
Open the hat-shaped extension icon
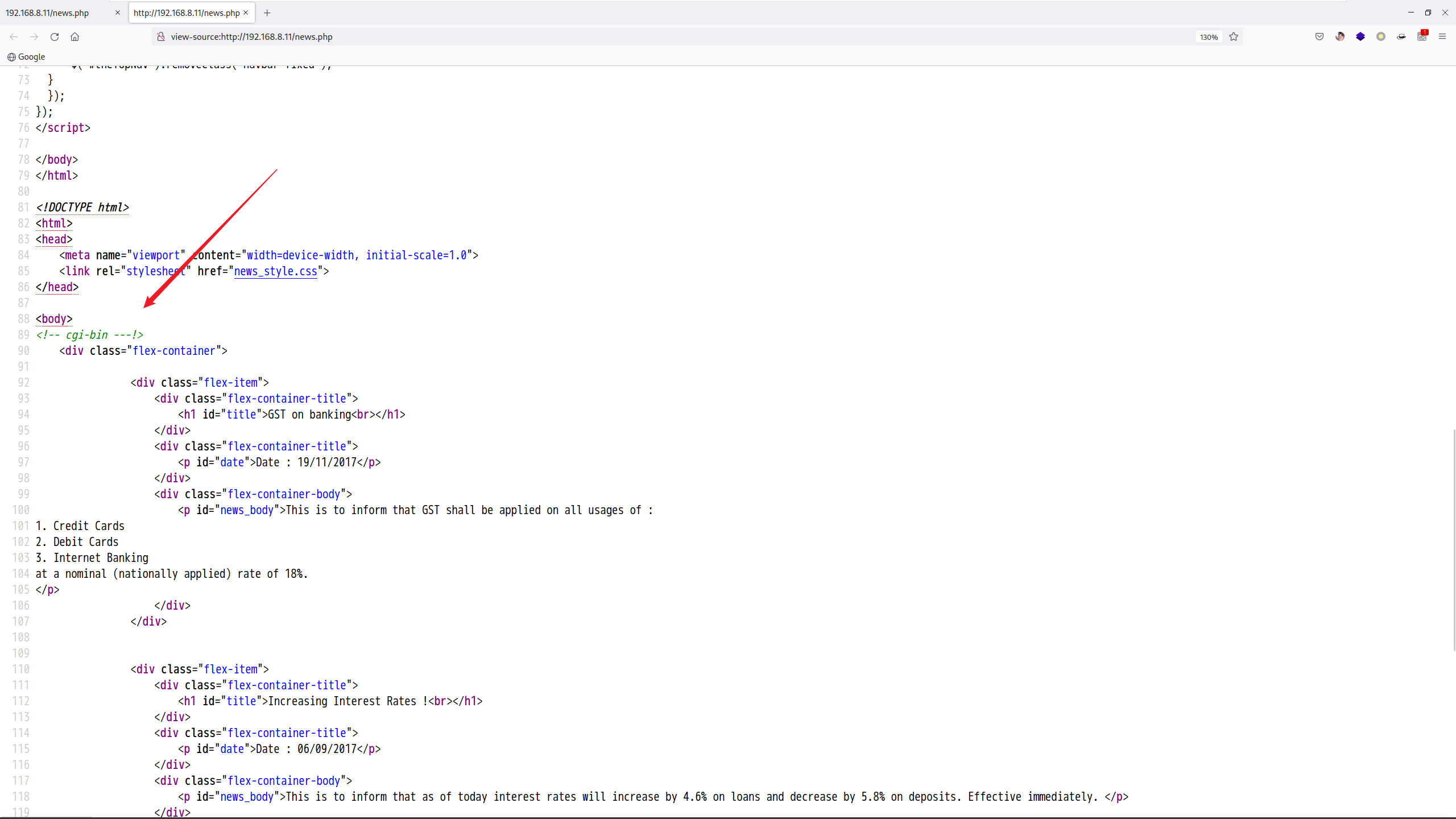tap(1401, 36)
